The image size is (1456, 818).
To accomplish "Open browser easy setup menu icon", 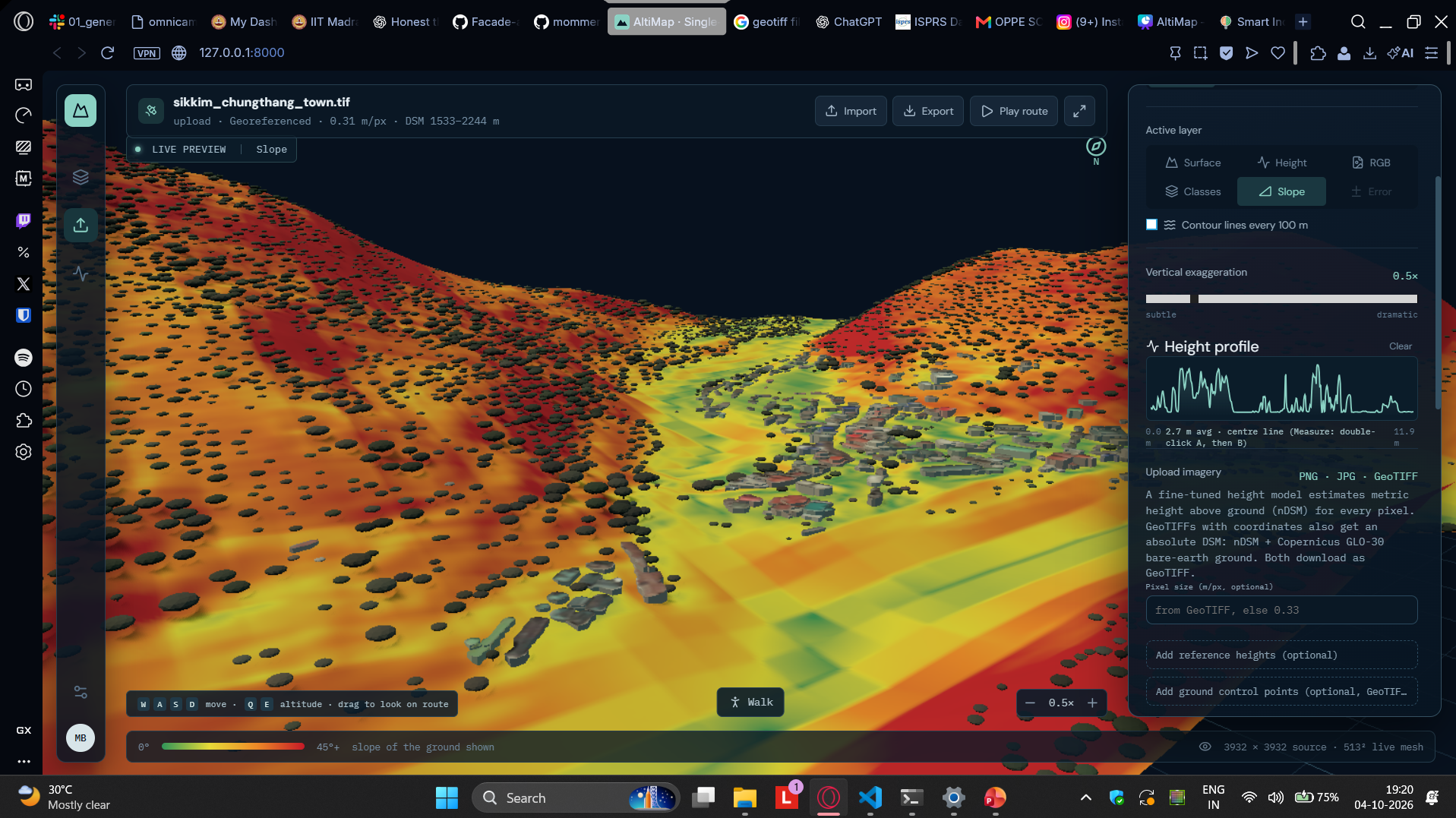I will (x=1431, y=52).
